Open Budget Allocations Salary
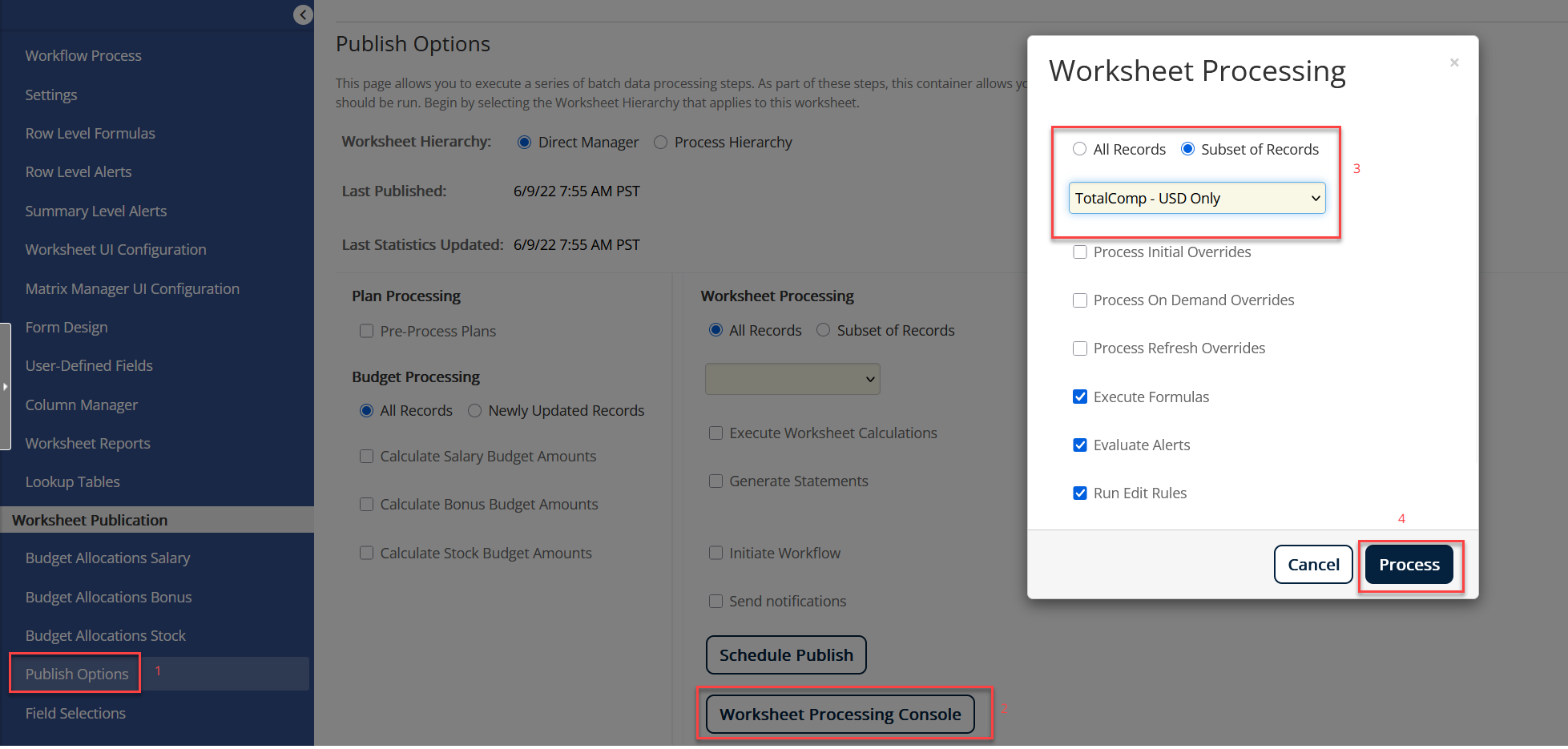Viewport: 1568px width, 749px height. click(108, 558)
